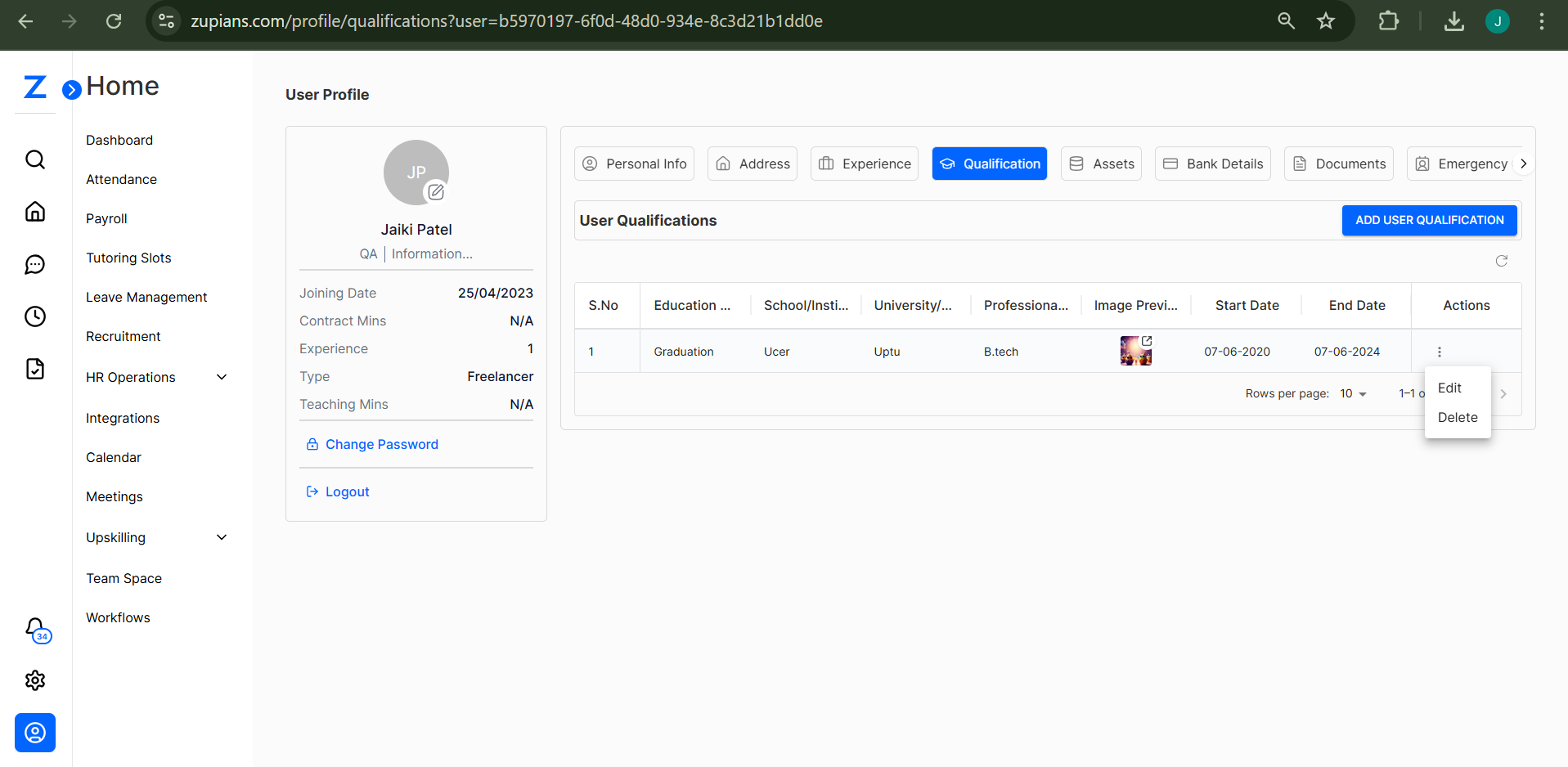Click the Change Password link
This screenshot has height=767, width=1568.
(381, 444)
